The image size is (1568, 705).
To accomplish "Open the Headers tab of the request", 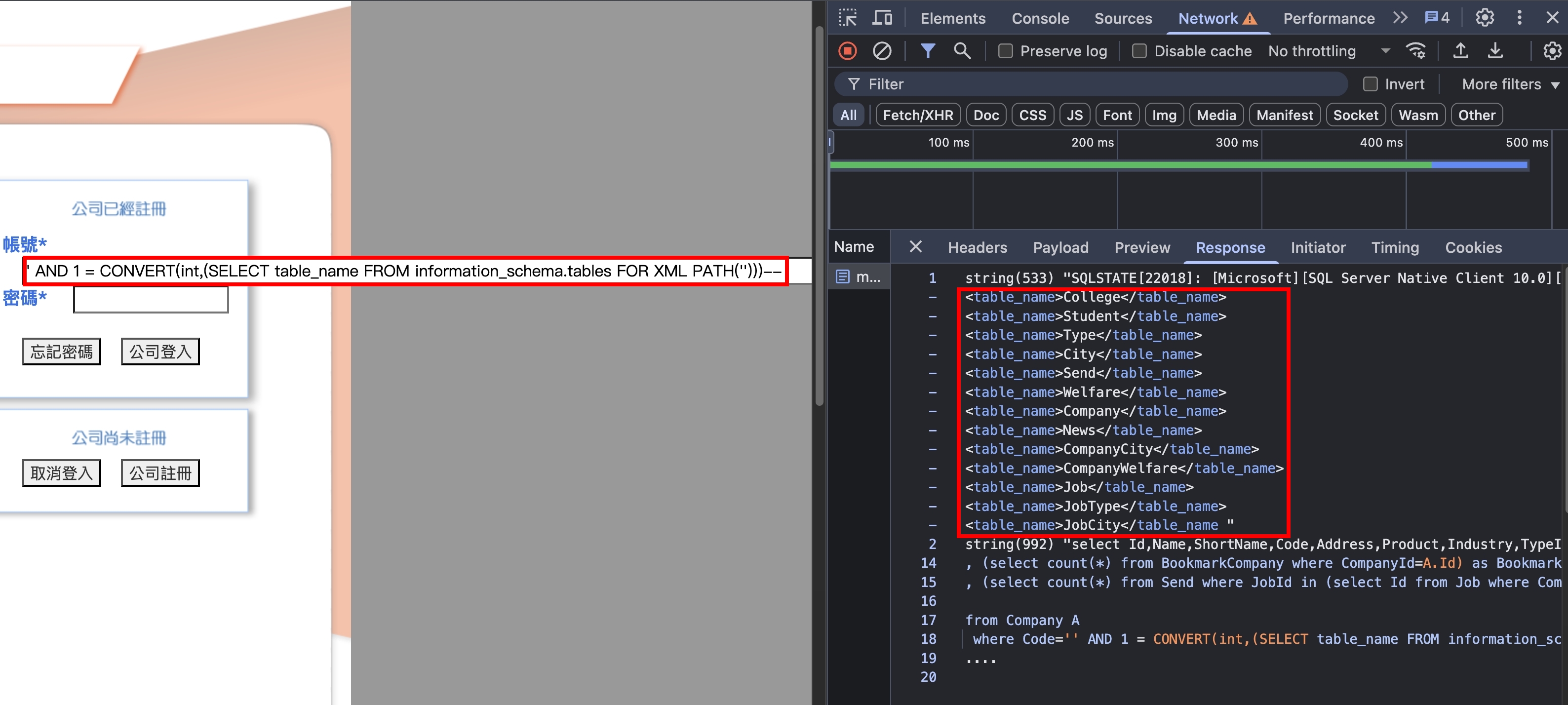I will click(977, 247).
